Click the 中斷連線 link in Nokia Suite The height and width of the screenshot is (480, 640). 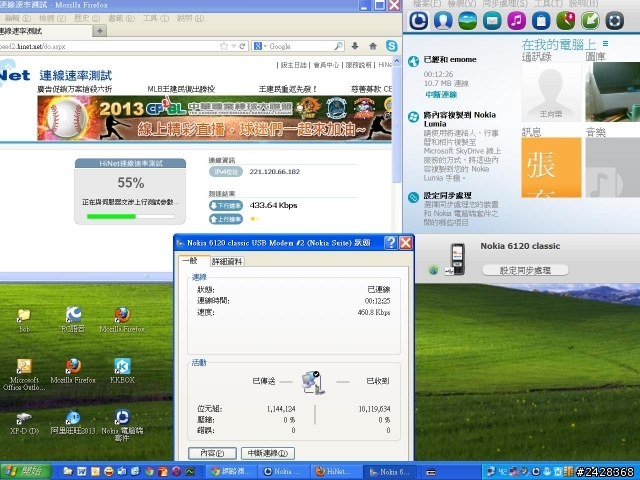coord(441,94)
